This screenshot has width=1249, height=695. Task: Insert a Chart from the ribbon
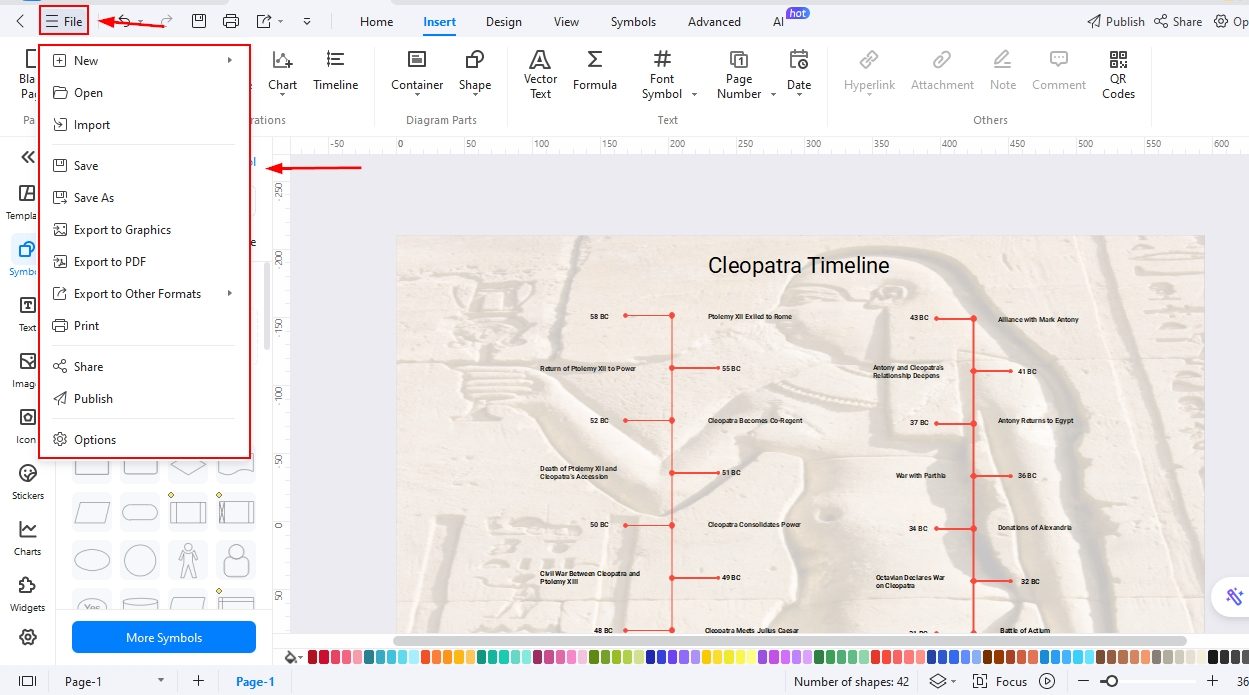pyautogui.click(x=282, y=70)
